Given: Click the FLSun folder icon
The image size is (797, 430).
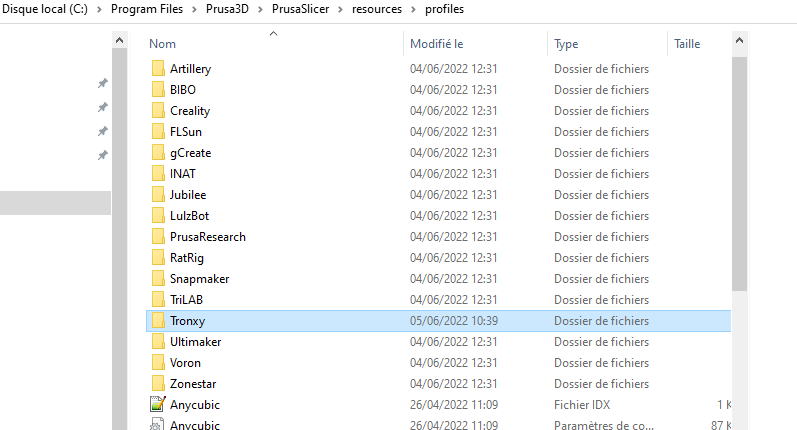Looking at the screenshot, I should point(158,132).
